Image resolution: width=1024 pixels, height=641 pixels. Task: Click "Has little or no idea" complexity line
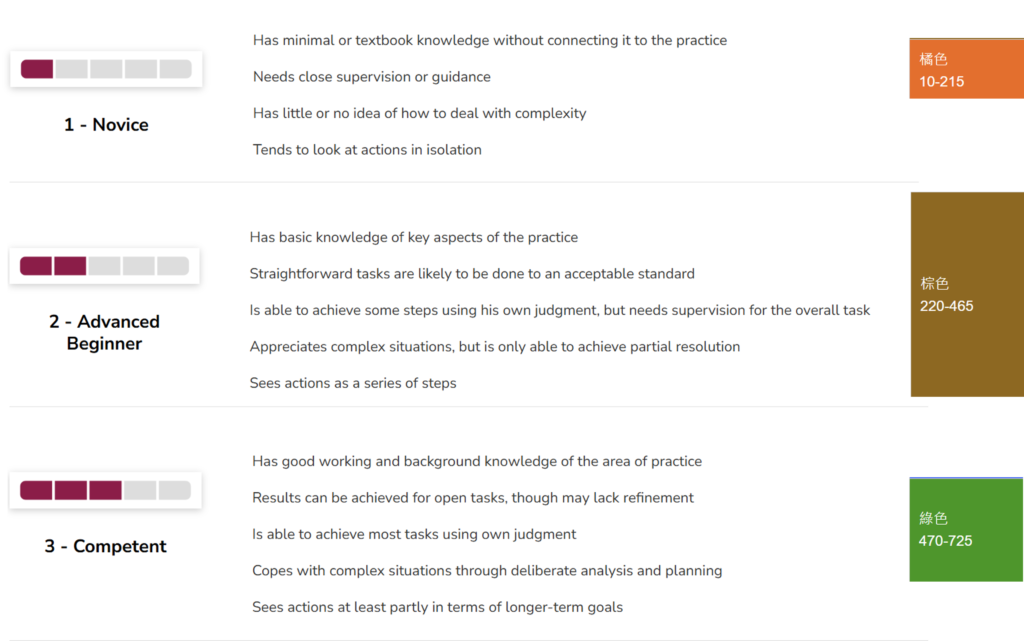420,113
